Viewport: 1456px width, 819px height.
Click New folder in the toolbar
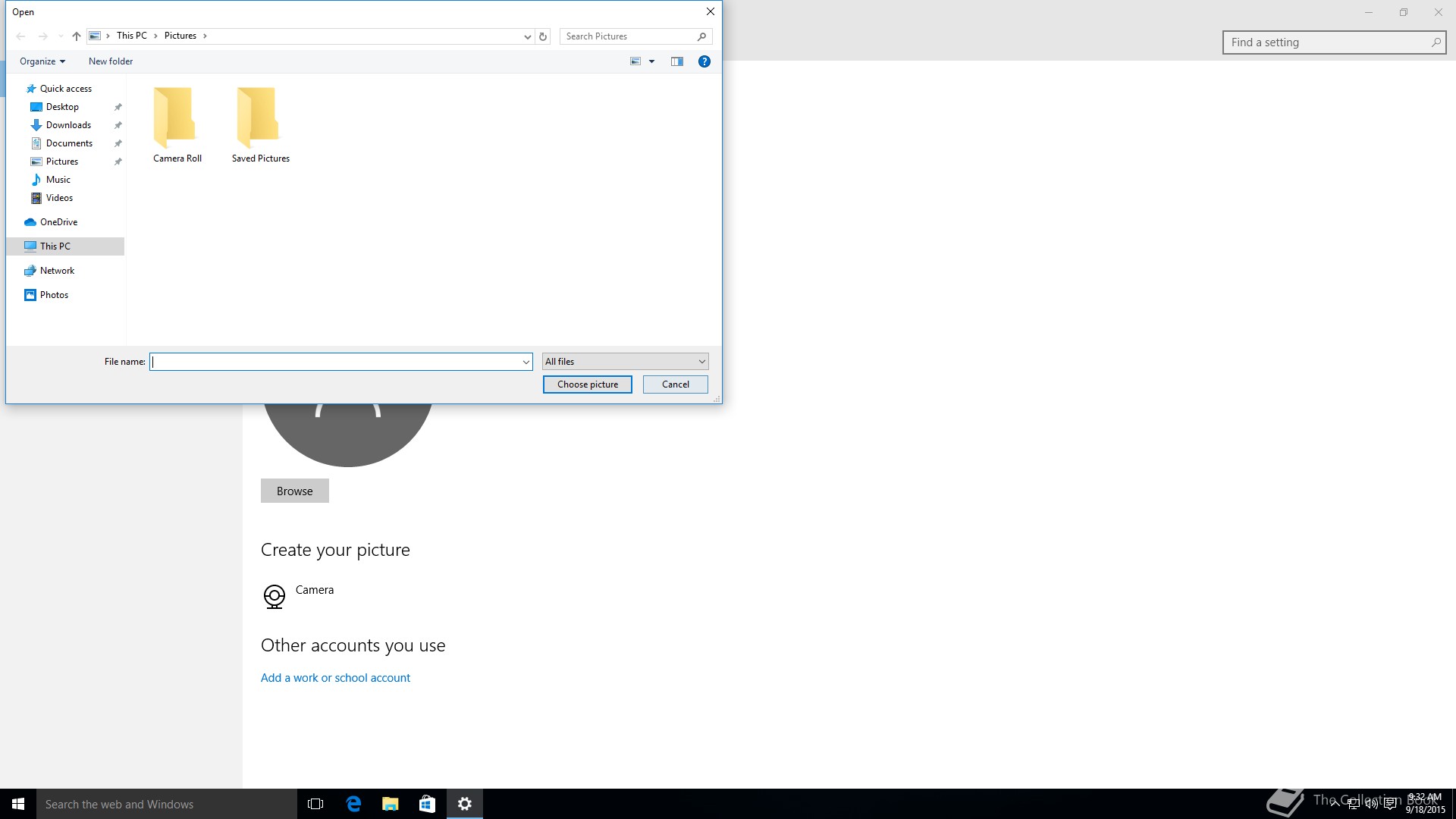coord(111,61)
